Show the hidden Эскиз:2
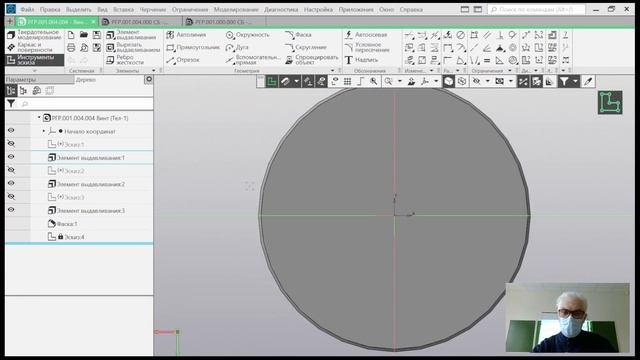 pyautogui.click(x=11, y=170)
